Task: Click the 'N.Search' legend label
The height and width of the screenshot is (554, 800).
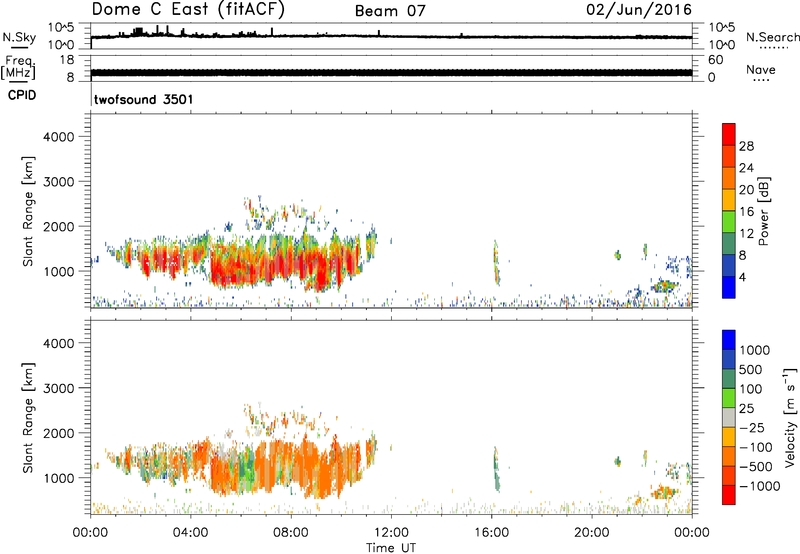Action: tap(772, 37)
